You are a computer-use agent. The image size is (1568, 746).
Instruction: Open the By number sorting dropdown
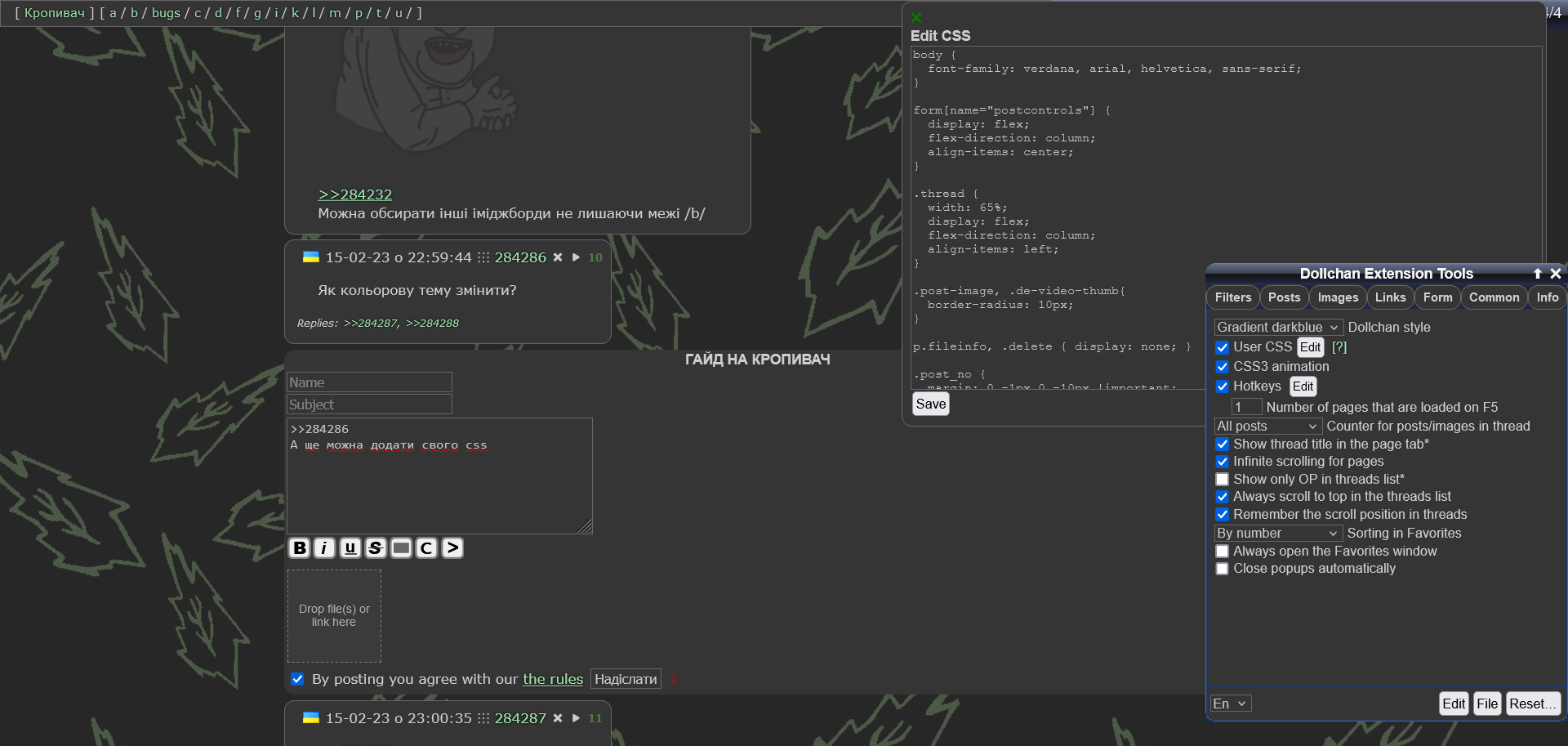pyautogui.click(x=1278, y=534)
